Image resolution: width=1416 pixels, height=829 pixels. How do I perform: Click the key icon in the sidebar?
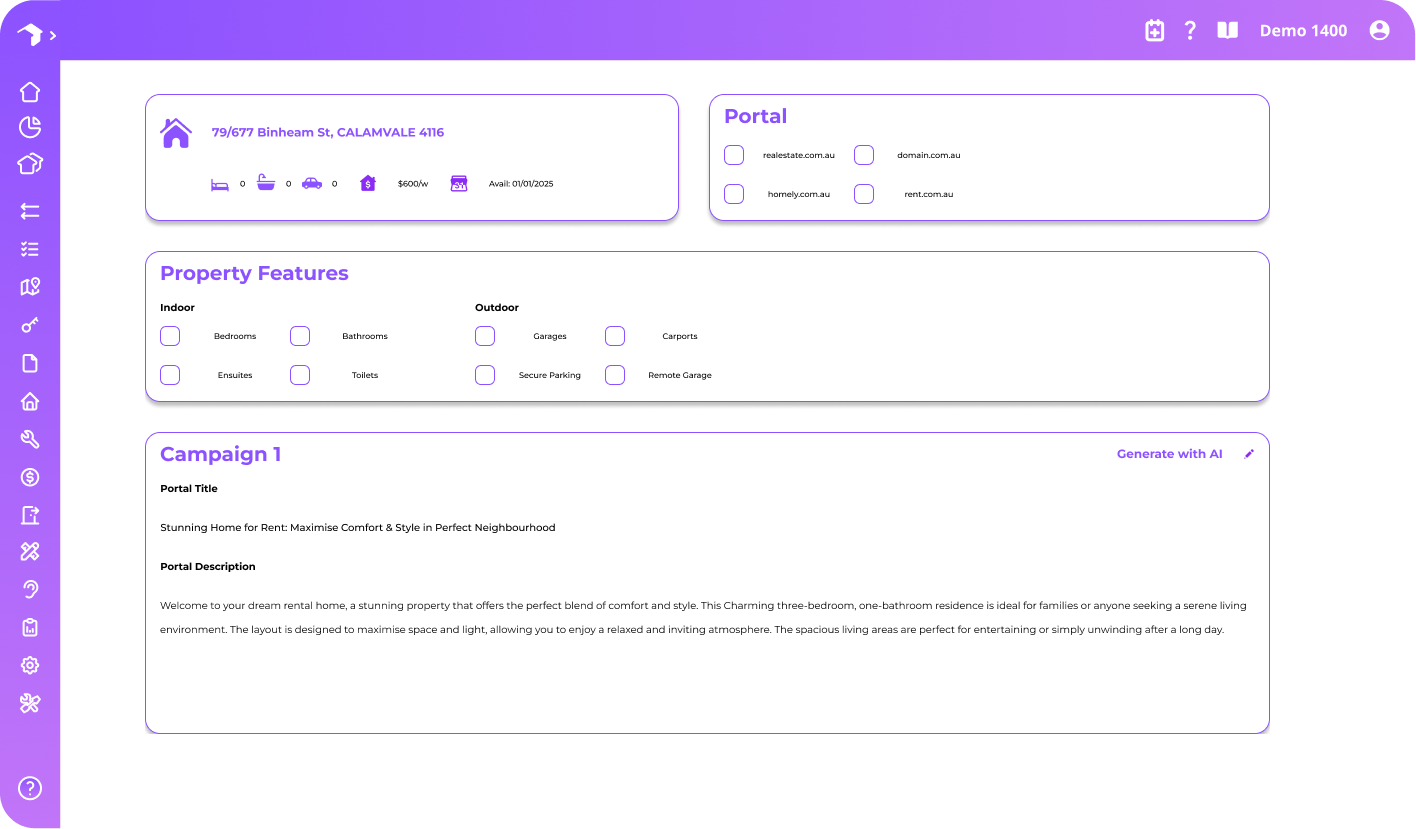[30, 325]
